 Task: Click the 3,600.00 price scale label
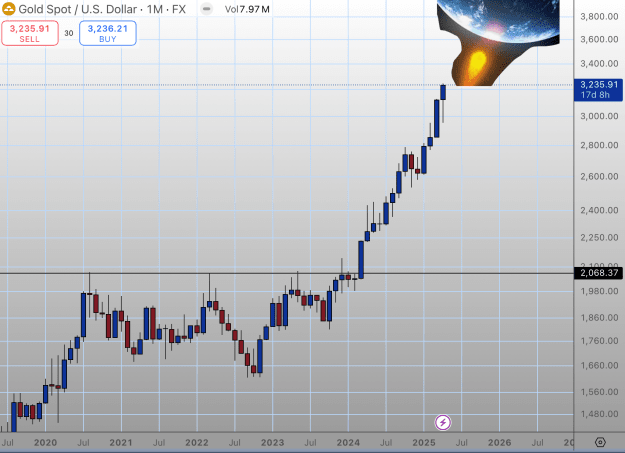pyautogui.click(x=599, y=39)
